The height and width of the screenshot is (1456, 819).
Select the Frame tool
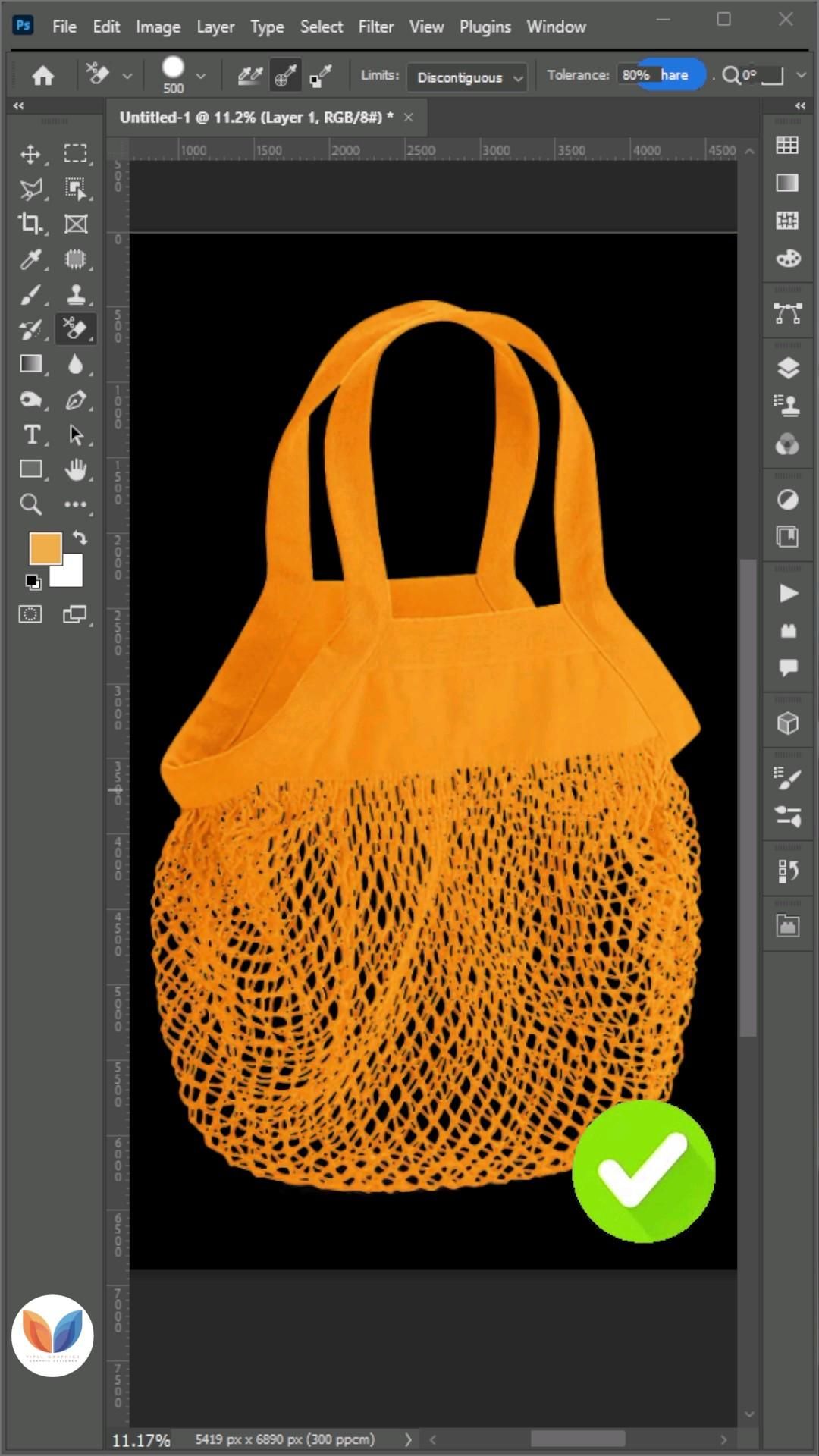point(75,224)
